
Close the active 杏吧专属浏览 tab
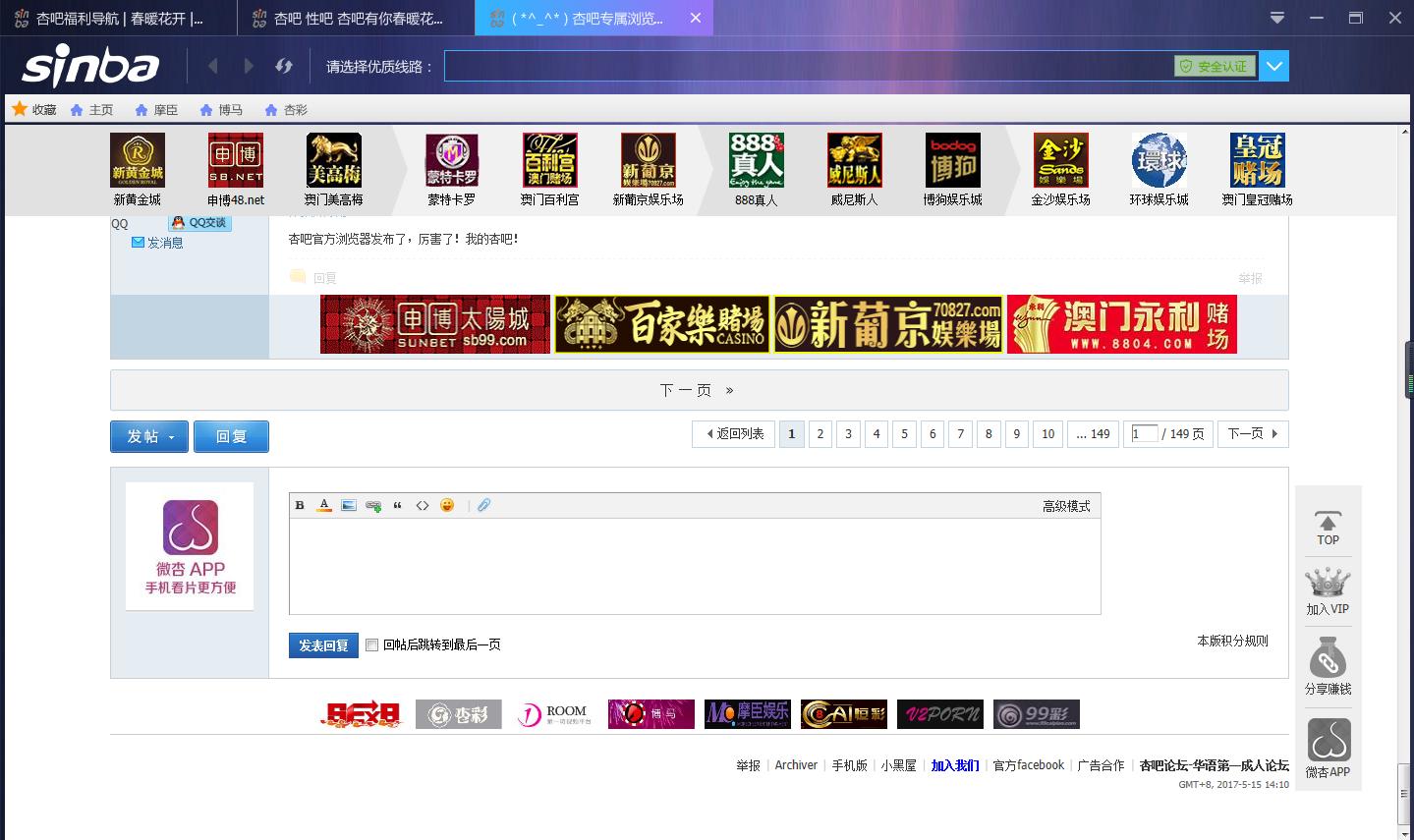(696, 18)
